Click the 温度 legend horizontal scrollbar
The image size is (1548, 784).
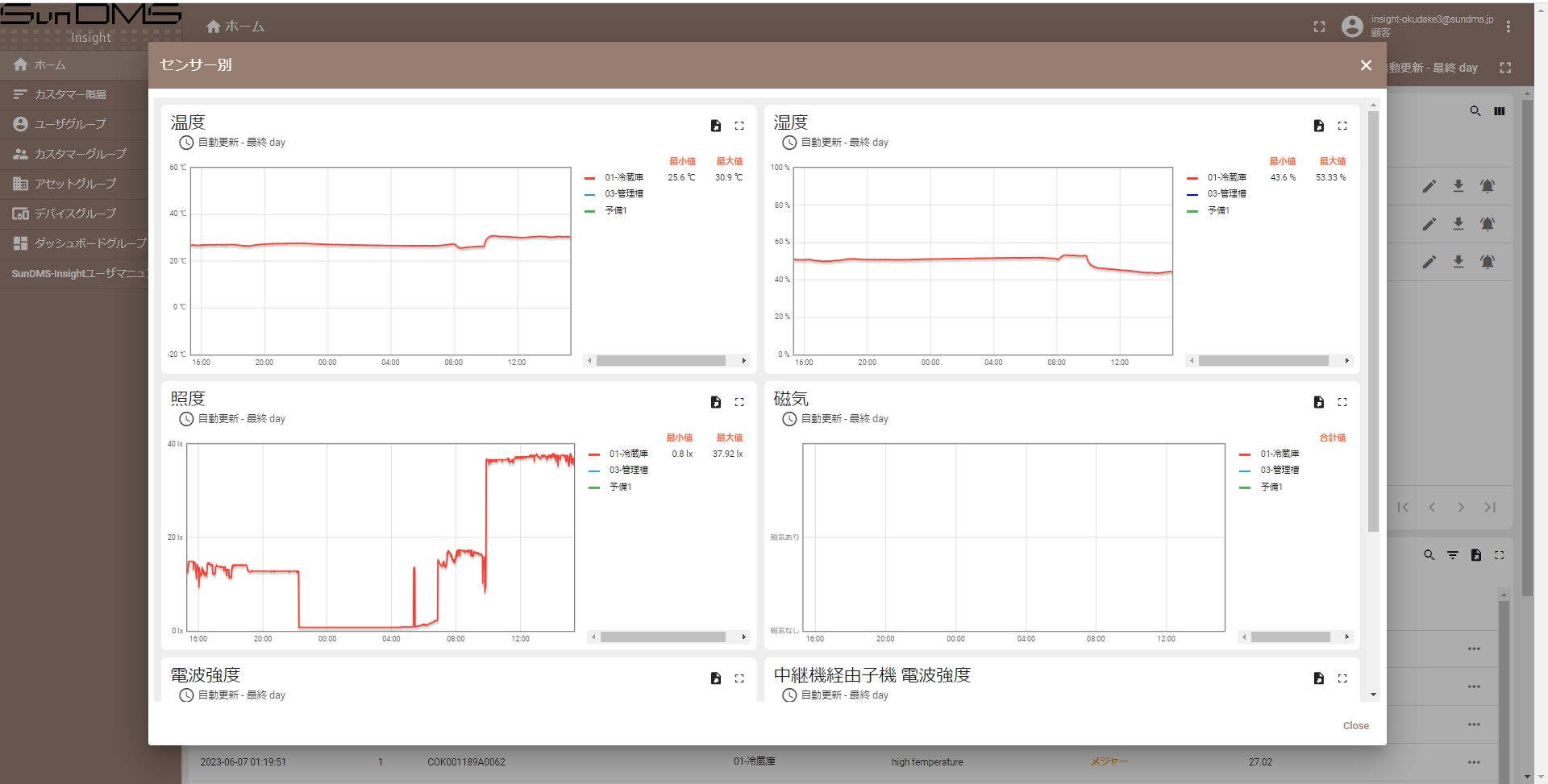(x=660, y=361)
